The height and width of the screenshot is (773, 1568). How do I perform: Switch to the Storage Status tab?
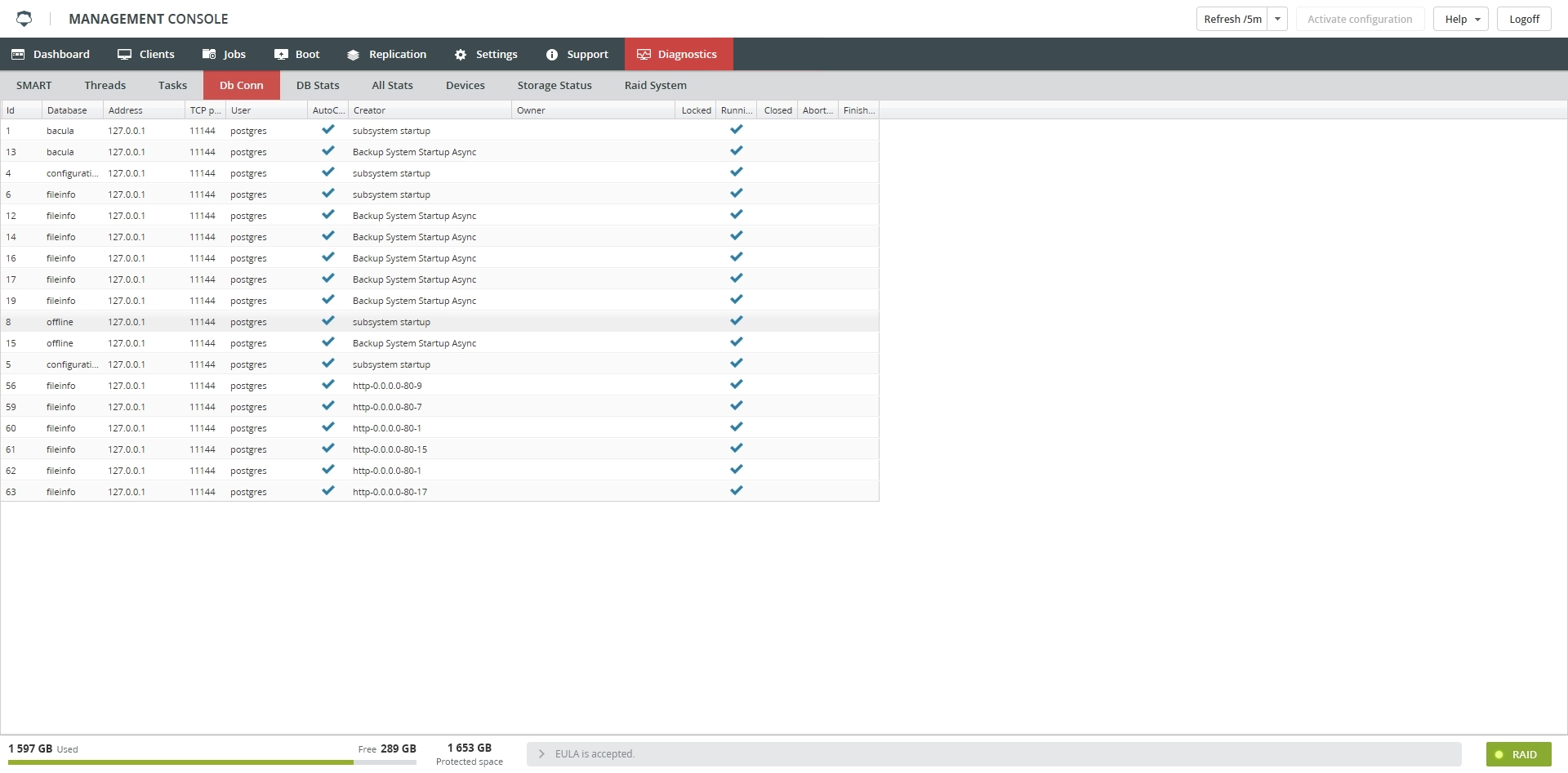(555, 85)
